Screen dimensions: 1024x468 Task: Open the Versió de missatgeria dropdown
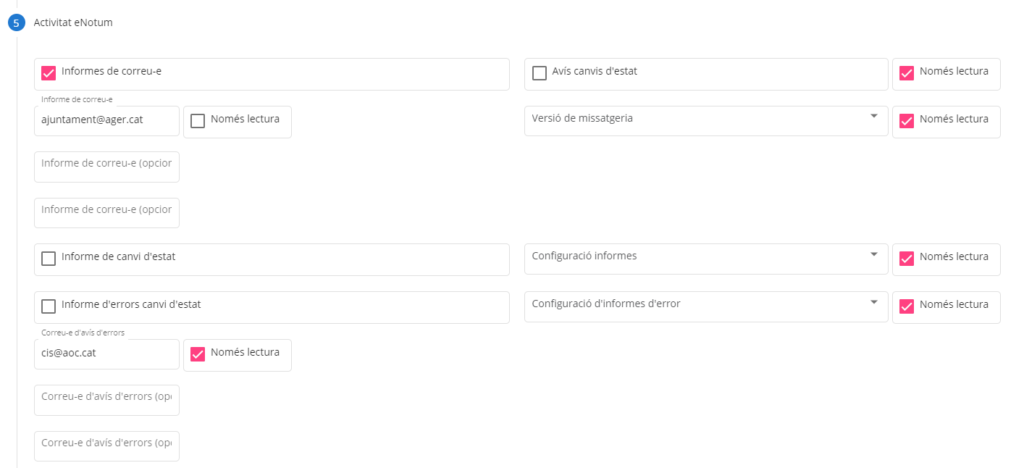[x=705, y=119]
